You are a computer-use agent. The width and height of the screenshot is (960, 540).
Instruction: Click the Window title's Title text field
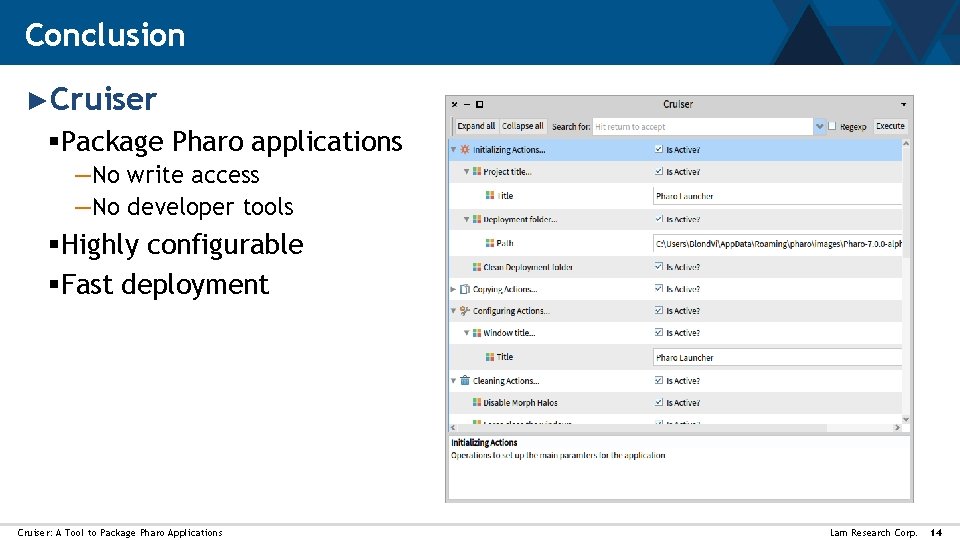coord(778,358)
